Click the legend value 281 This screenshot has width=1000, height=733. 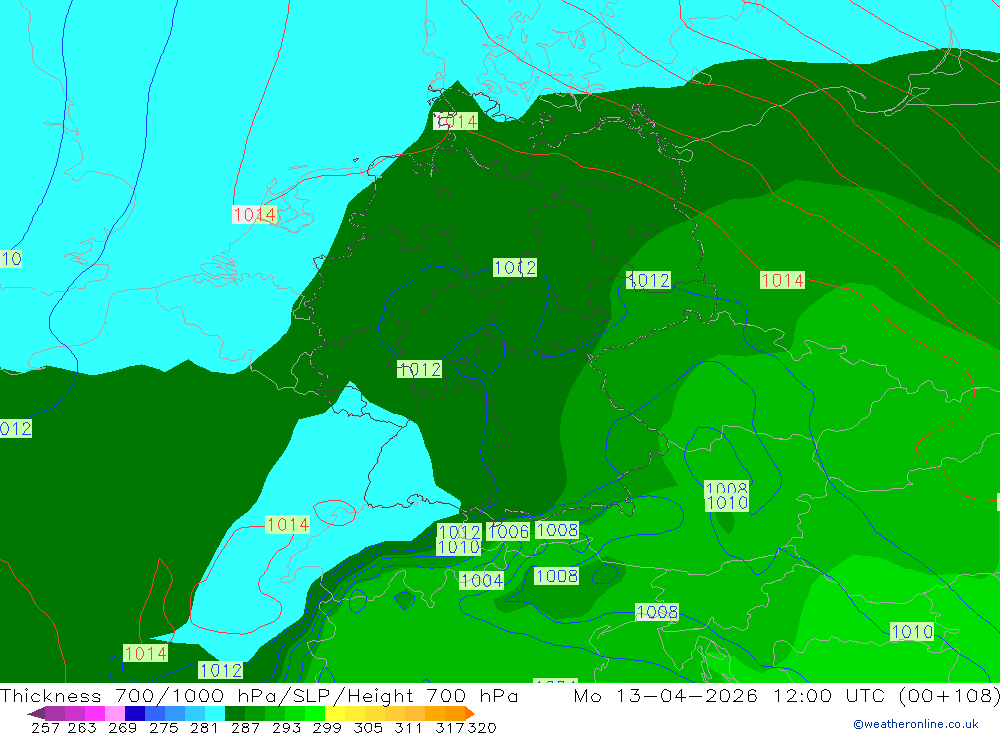[x=204, y=727]
